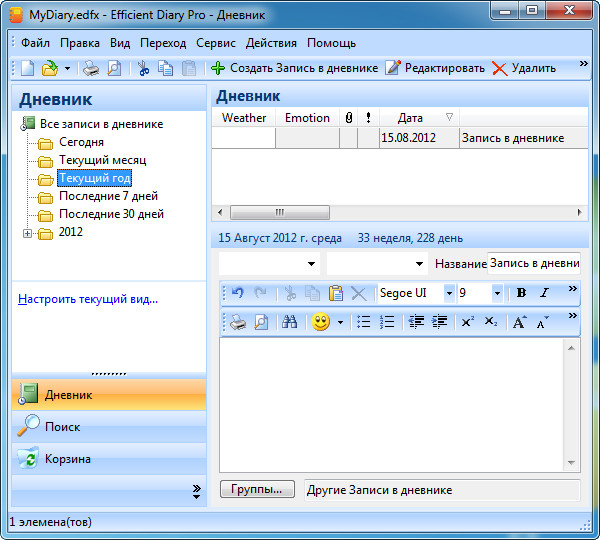Viewport: 600px width, 540px height.
Task: Toggle italic text formatting
Action: (x=544, y=293)
